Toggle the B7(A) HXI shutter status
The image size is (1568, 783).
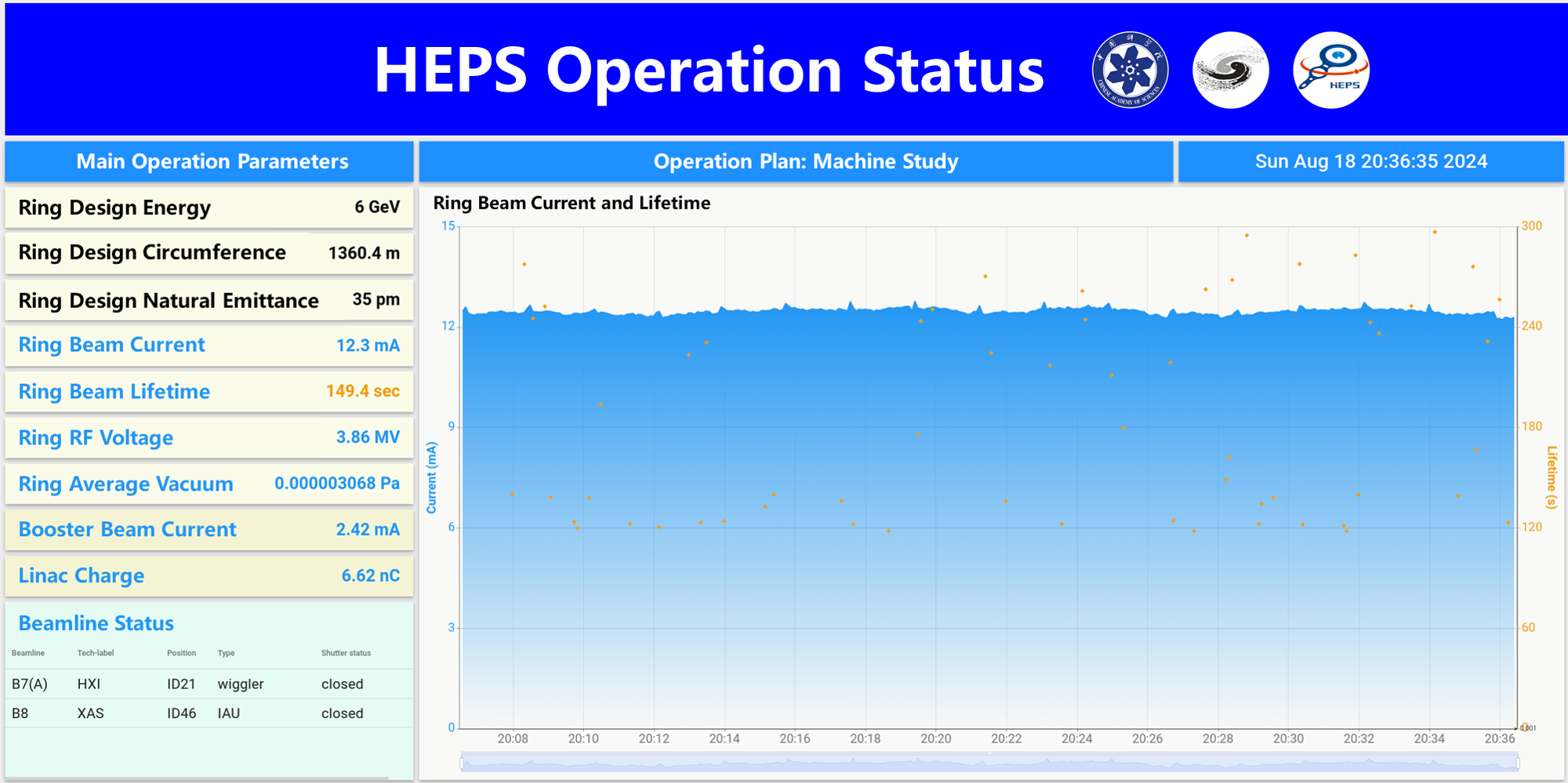[343, 683]
